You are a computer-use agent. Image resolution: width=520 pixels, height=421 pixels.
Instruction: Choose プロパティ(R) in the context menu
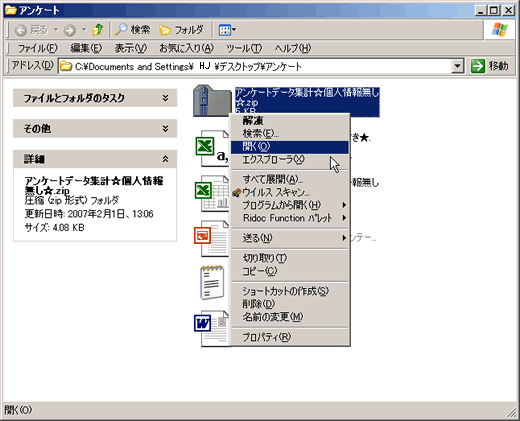(290, 337)
